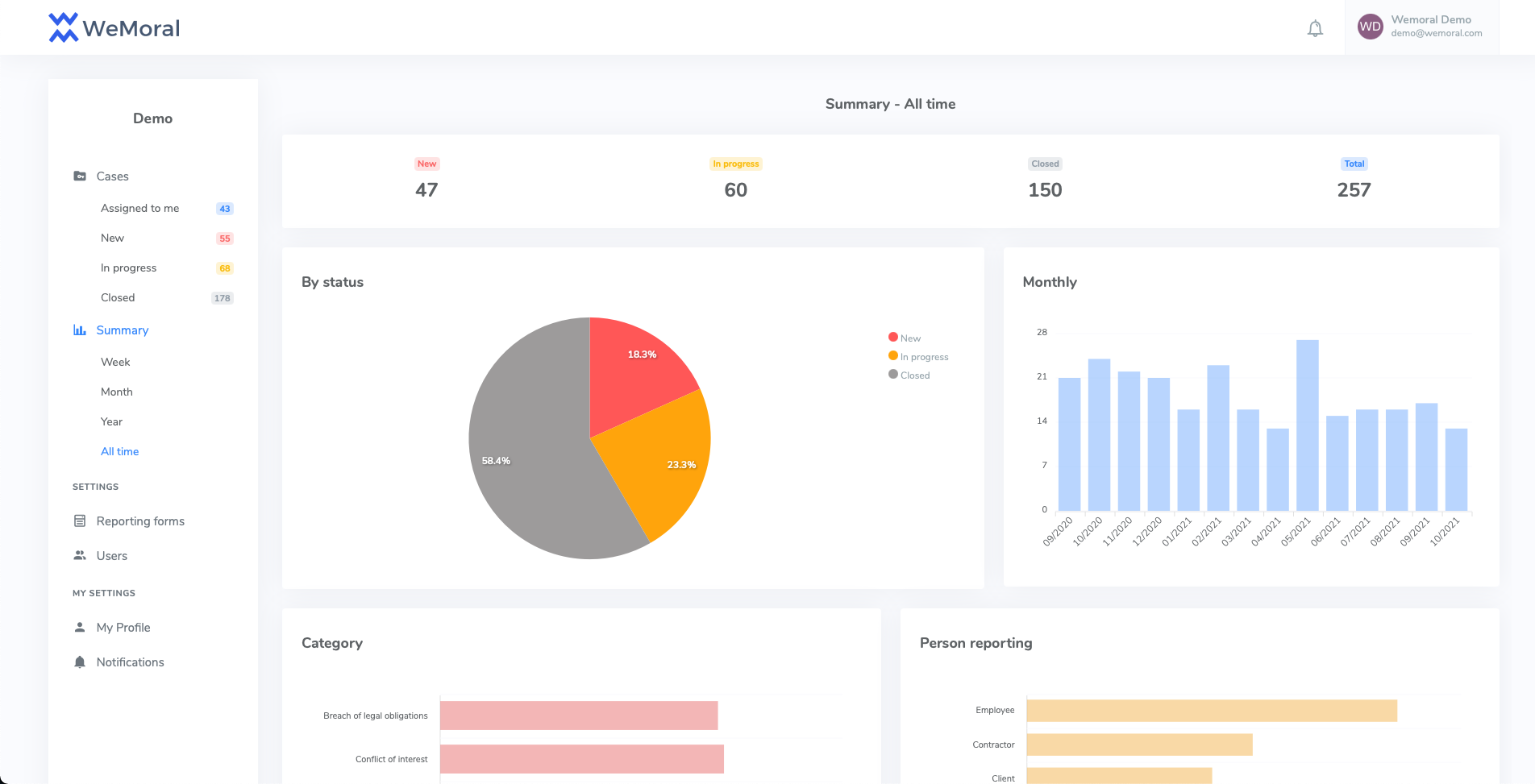The image size is (1535, 784).
Task: Open the New cases list
Action: (x=112, y=238)
